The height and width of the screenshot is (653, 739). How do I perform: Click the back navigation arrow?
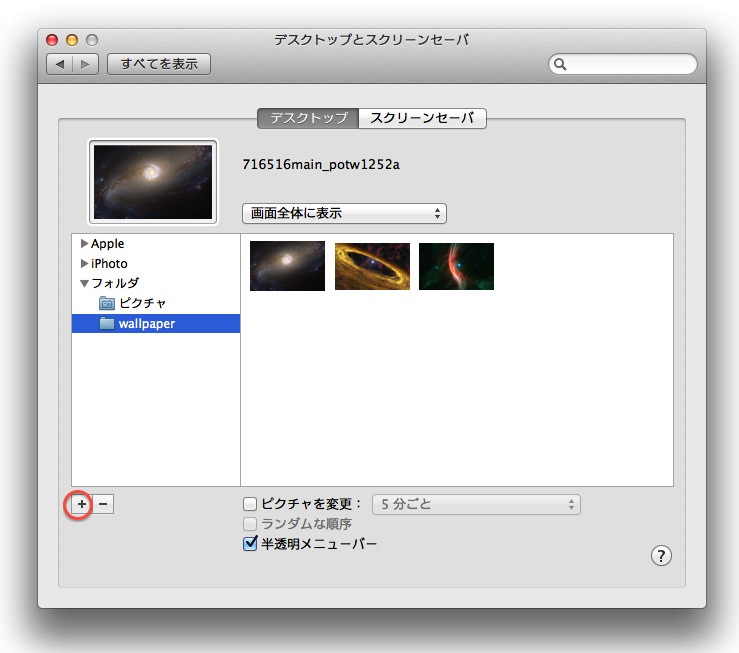[60, 64]
